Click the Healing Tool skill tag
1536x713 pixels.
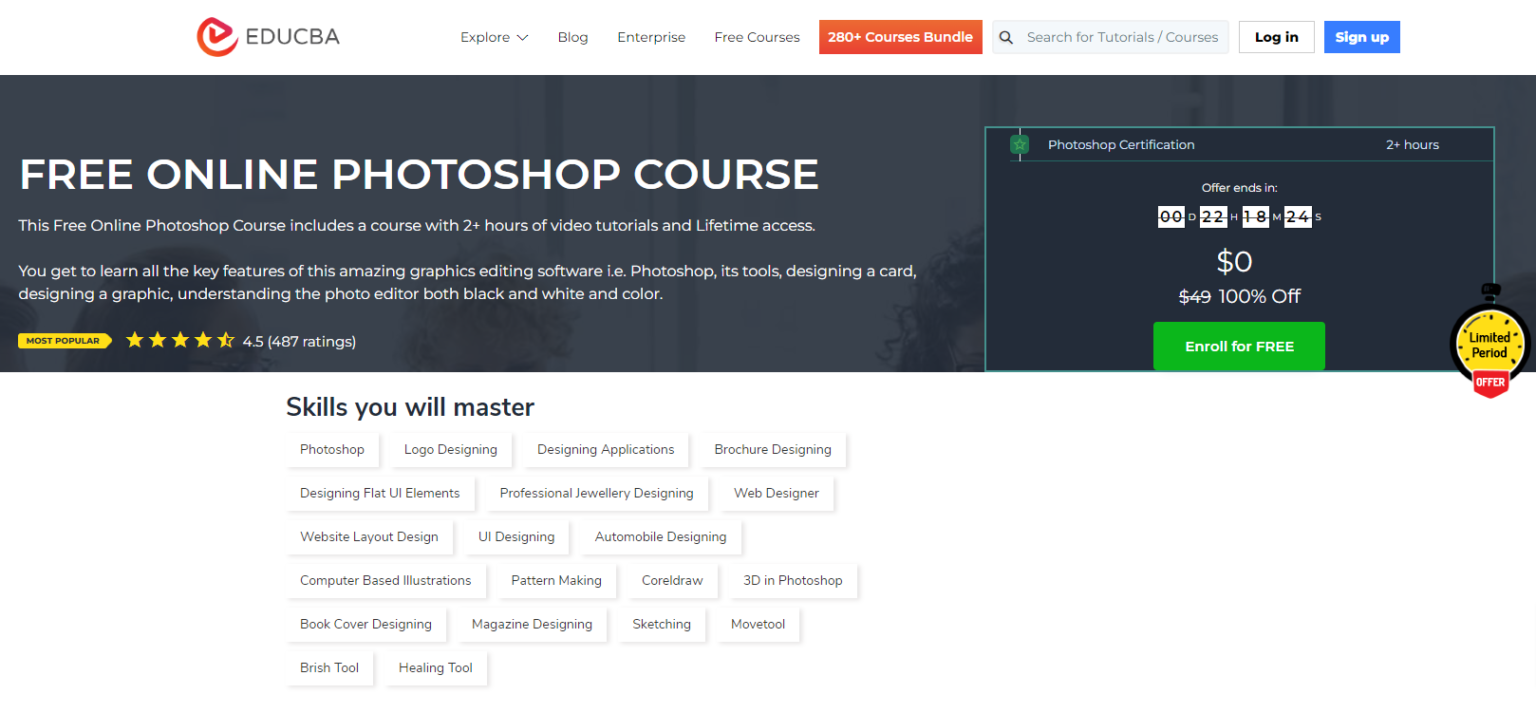coord(434,667)
